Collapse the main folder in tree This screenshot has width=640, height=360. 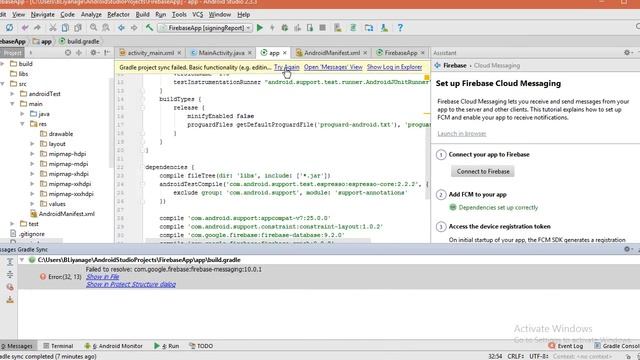12,104
